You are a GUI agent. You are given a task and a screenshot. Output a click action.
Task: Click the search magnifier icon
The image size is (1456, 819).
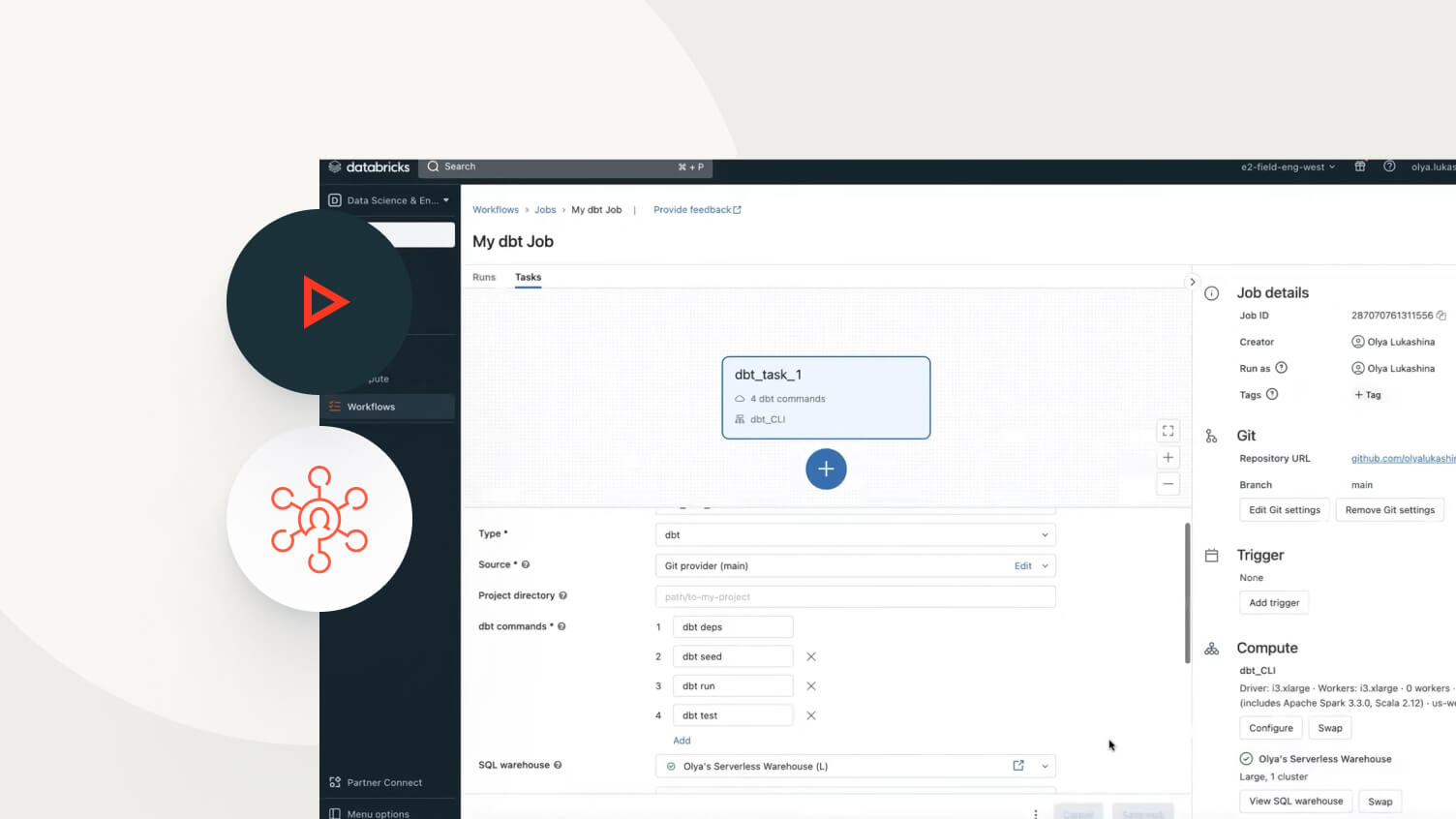pos(433,167)
